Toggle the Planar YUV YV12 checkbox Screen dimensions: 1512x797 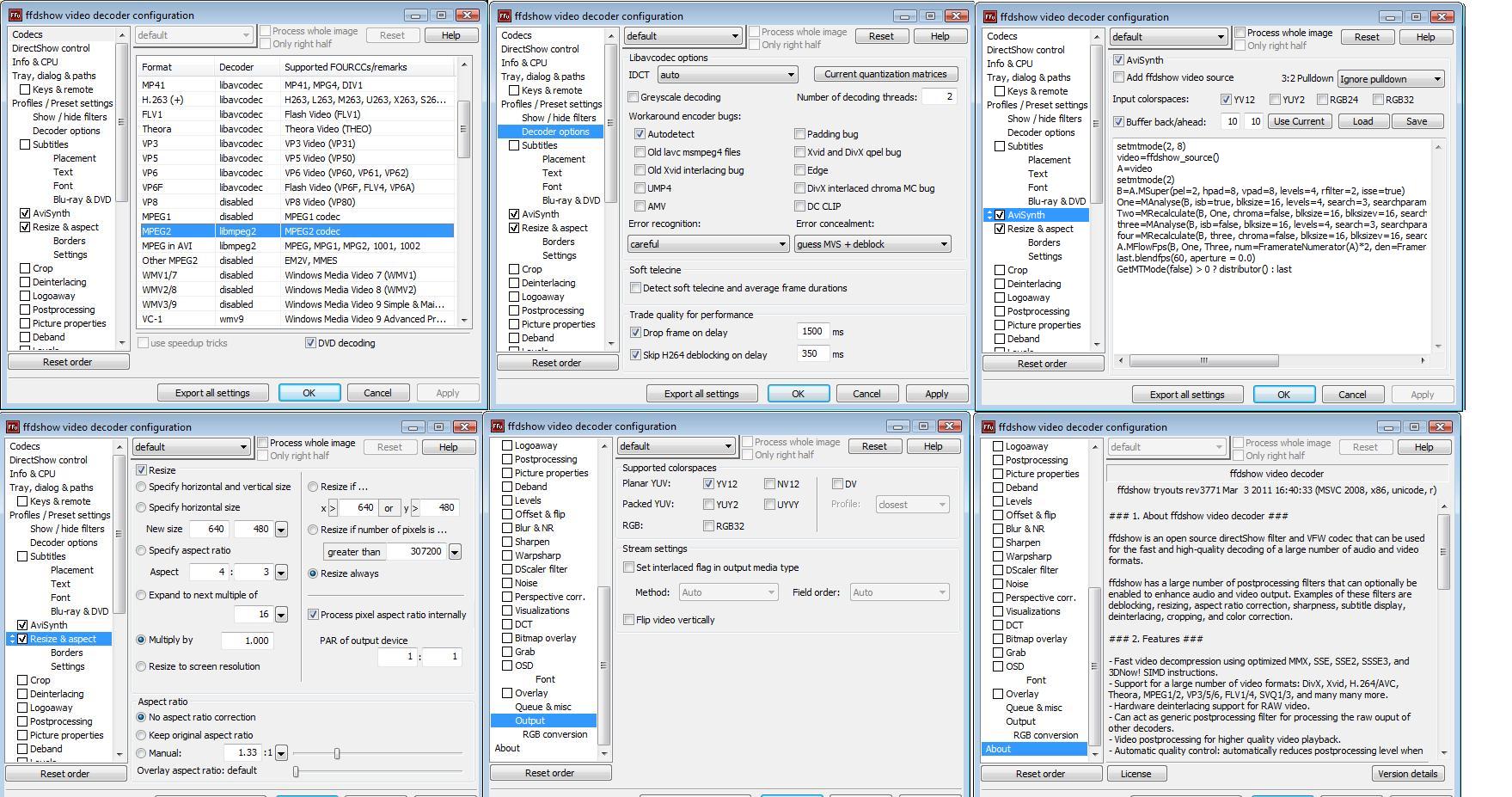pyautogui.click(x=708, y=484)
